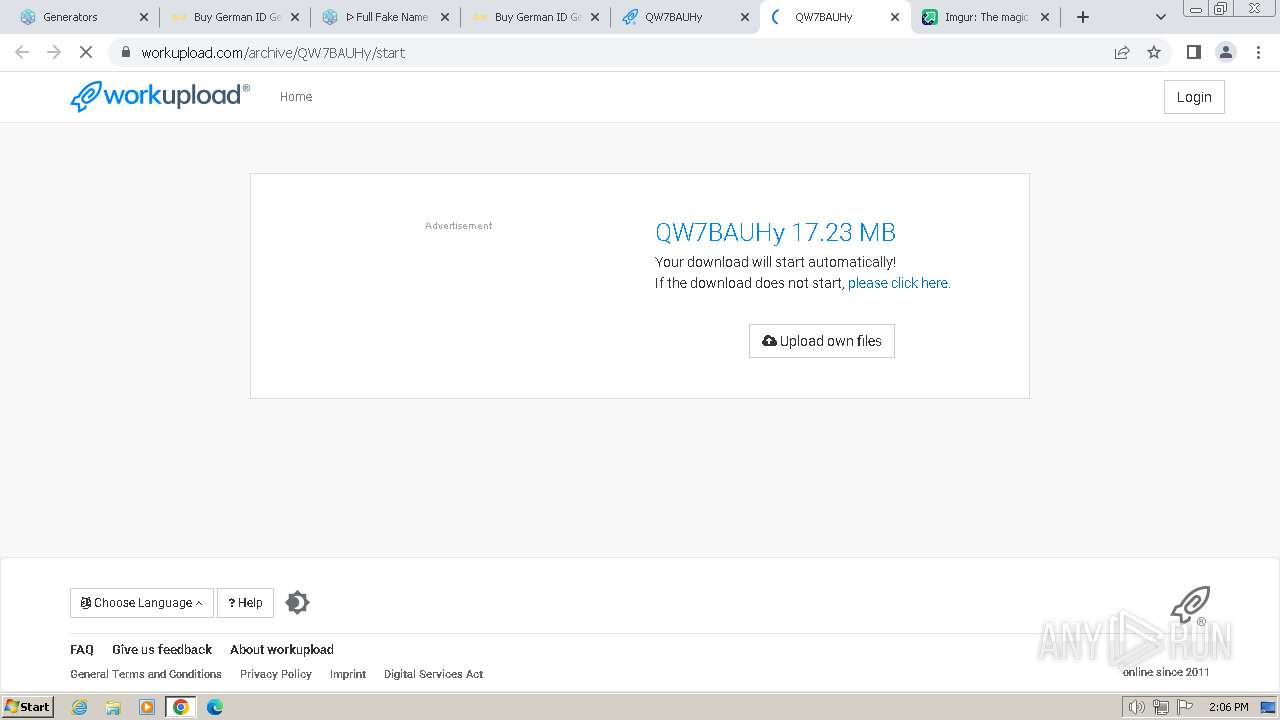Open Privacy Policy link

click(x=276, y=674)
